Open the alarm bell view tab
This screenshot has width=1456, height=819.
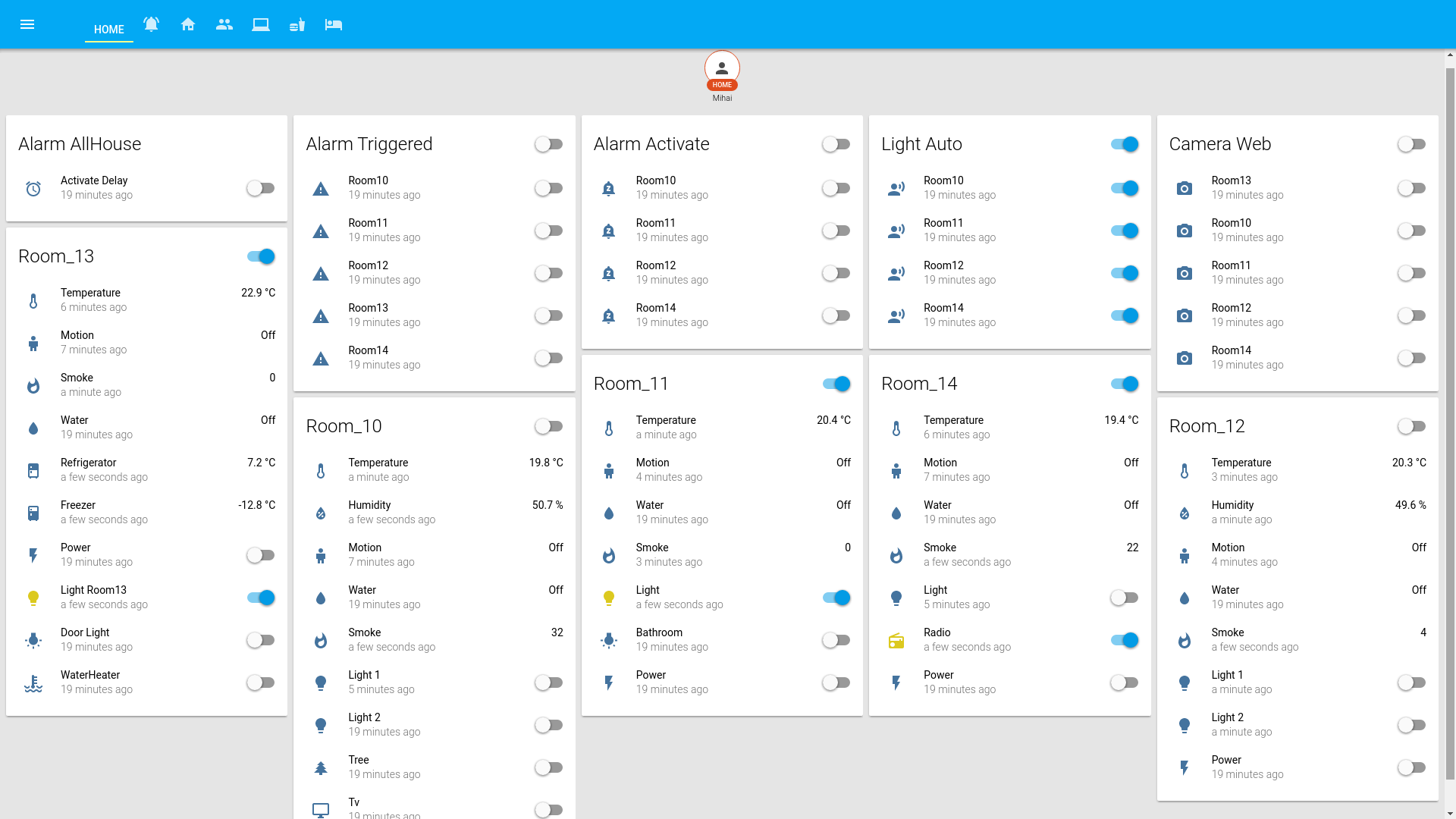[x=151, y=24]
